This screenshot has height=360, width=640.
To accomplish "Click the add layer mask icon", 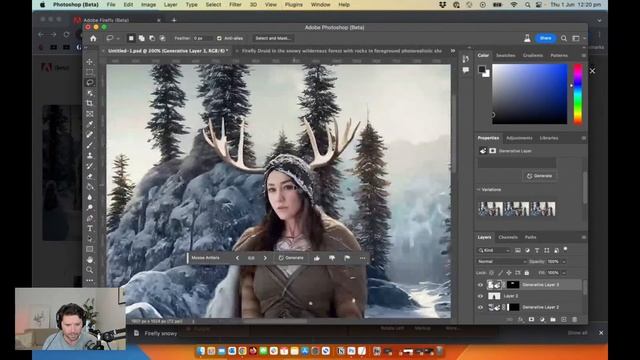I will point(531,320).
